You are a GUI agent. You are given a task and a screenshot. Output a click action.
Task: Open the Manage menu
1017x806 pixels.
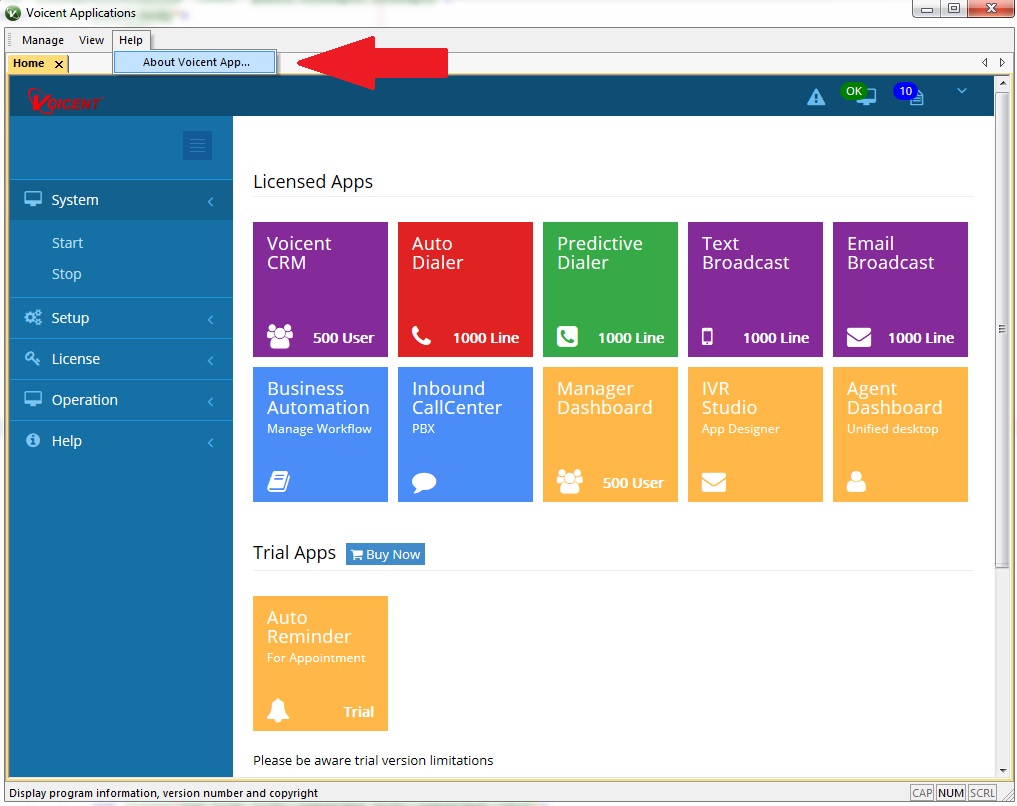(x=43, y=40)
